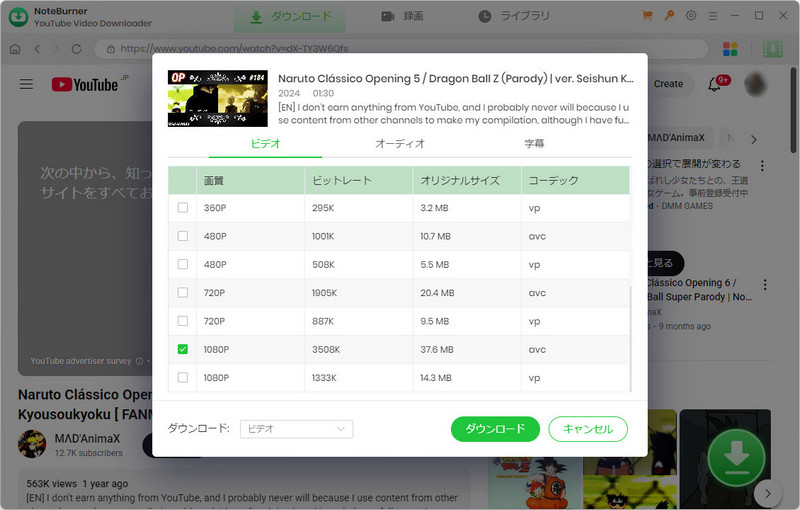This screenshot has width=800, height=510.
Task: Open YouTube notifications bell
Action: (x=714, y=84)
